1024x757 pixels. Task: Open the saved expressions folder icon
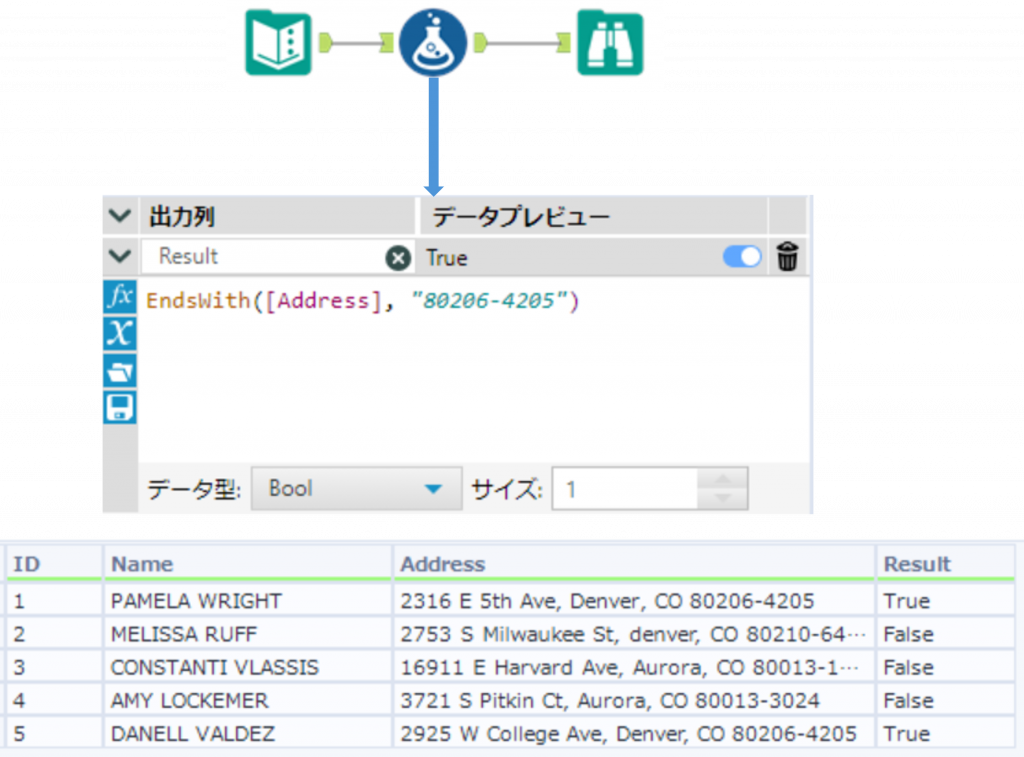coord(120,371)
